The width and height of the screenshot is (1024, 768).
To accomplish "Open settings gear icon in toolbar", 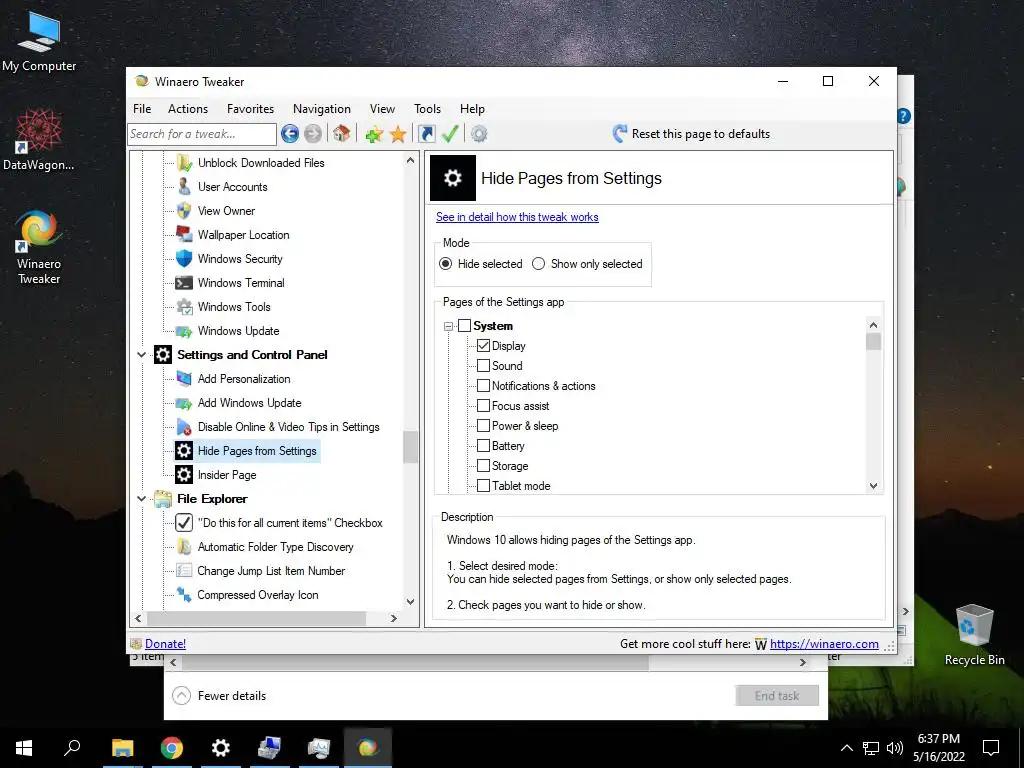I will [x=479, y=134].
